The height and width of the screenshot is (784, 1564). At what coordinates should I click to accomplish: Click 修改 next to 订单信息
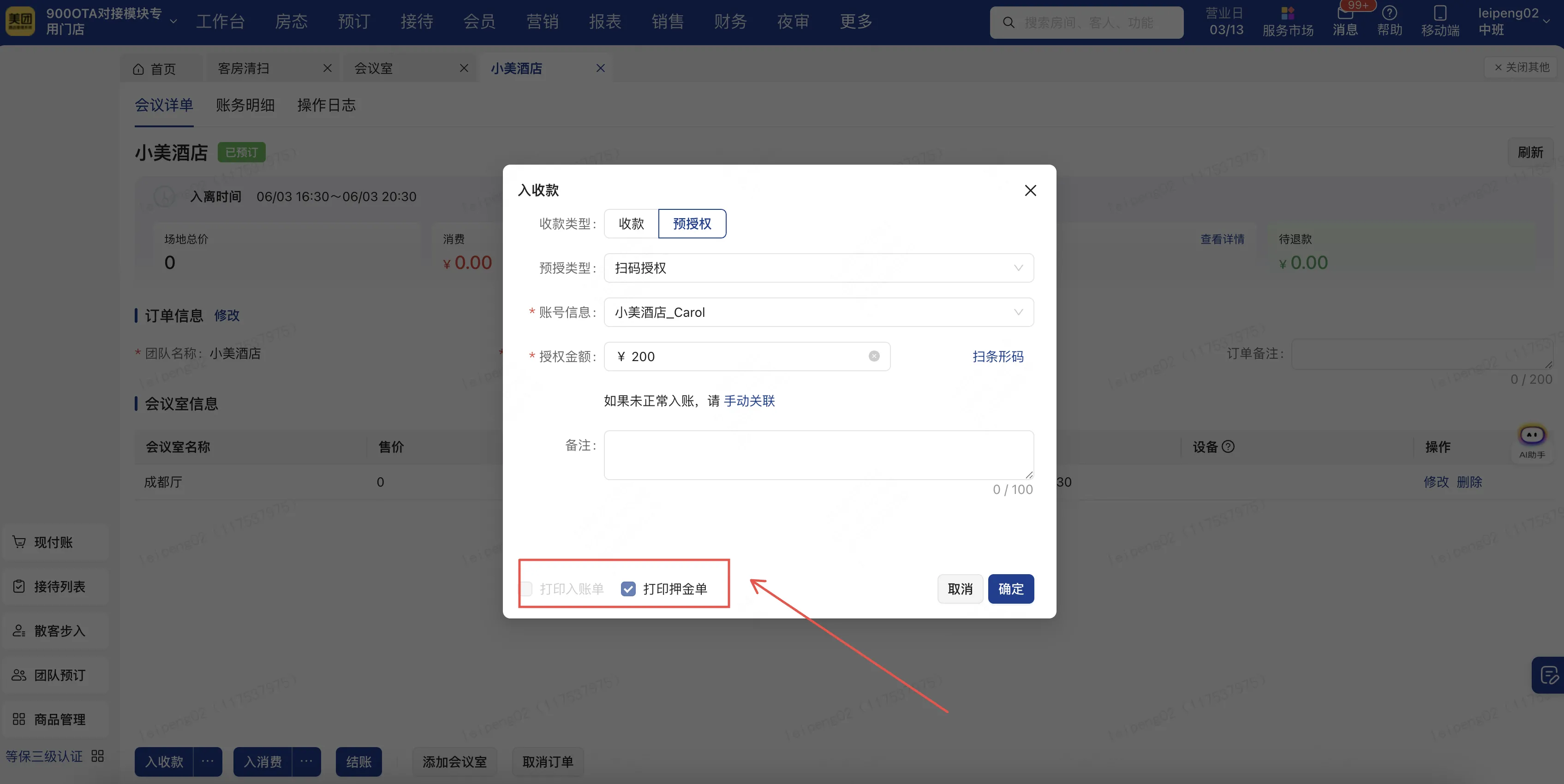point(227,315)
